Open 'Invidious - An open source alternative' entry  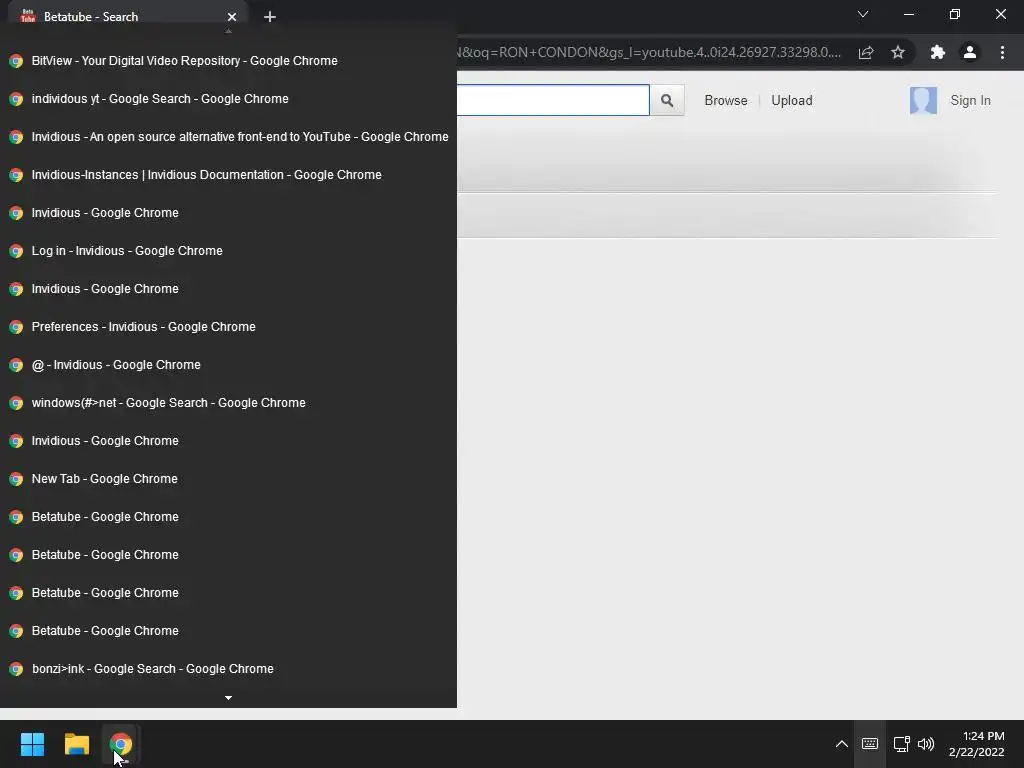click(228, 136)
